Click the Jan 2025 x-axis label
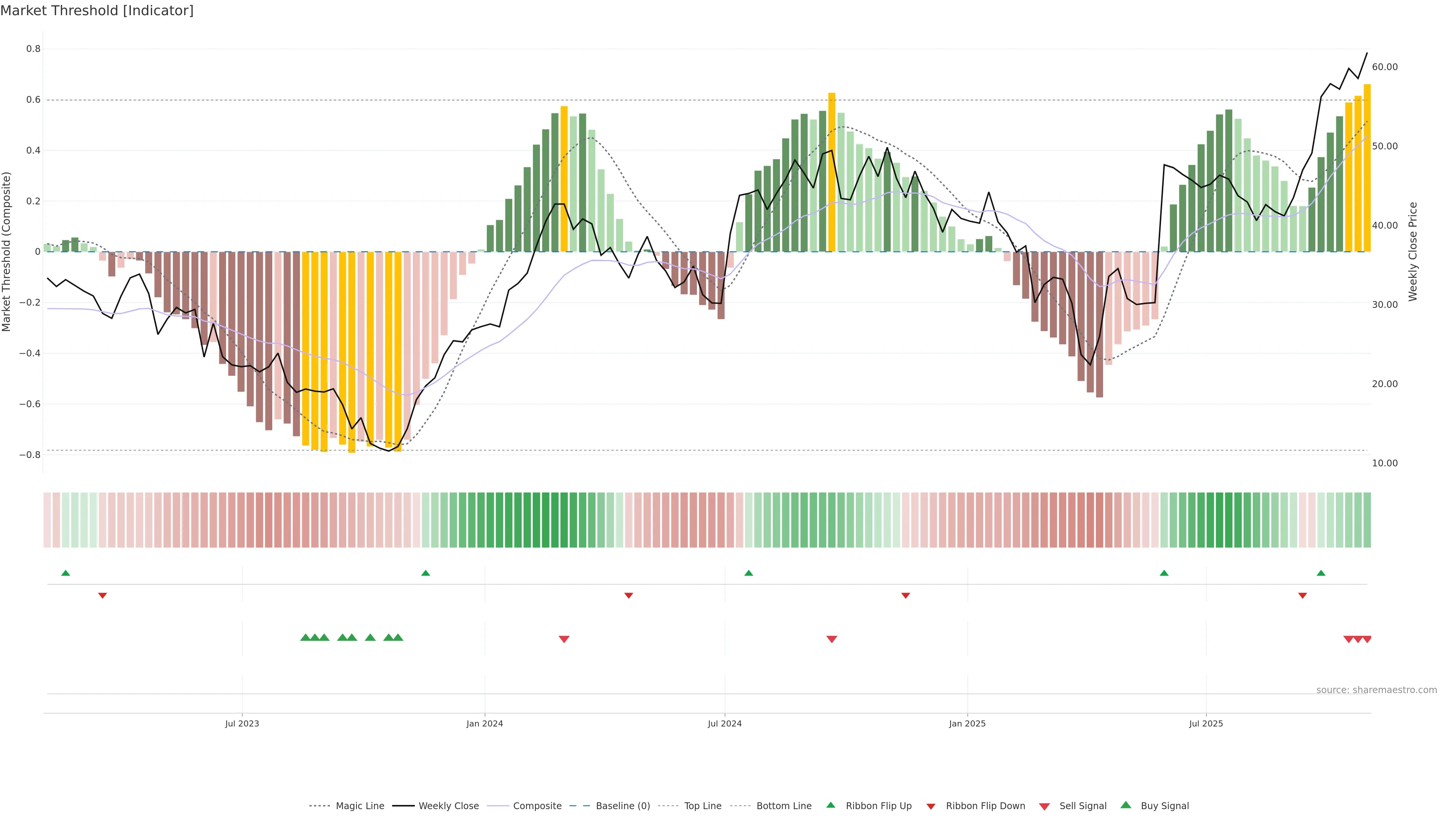The width and height of the screenshot is (1456, 819). point(967,723)
